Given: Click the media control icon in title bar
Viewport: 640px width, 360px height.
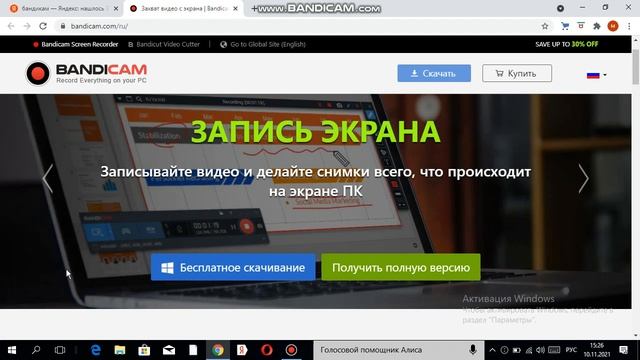Looking at the screenshot, I should (560, 8).
